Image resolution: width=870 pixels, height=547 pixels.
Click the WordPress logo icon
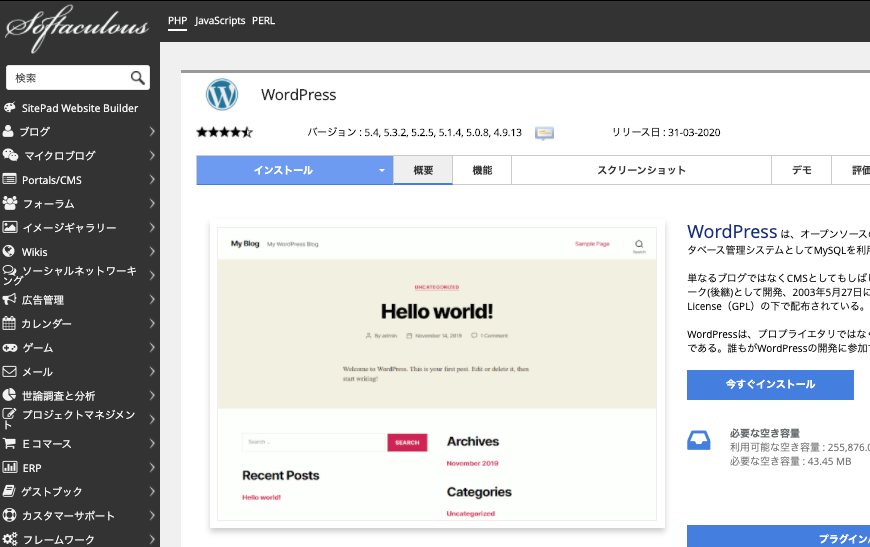pyautogui.click(x=222, y=94)
